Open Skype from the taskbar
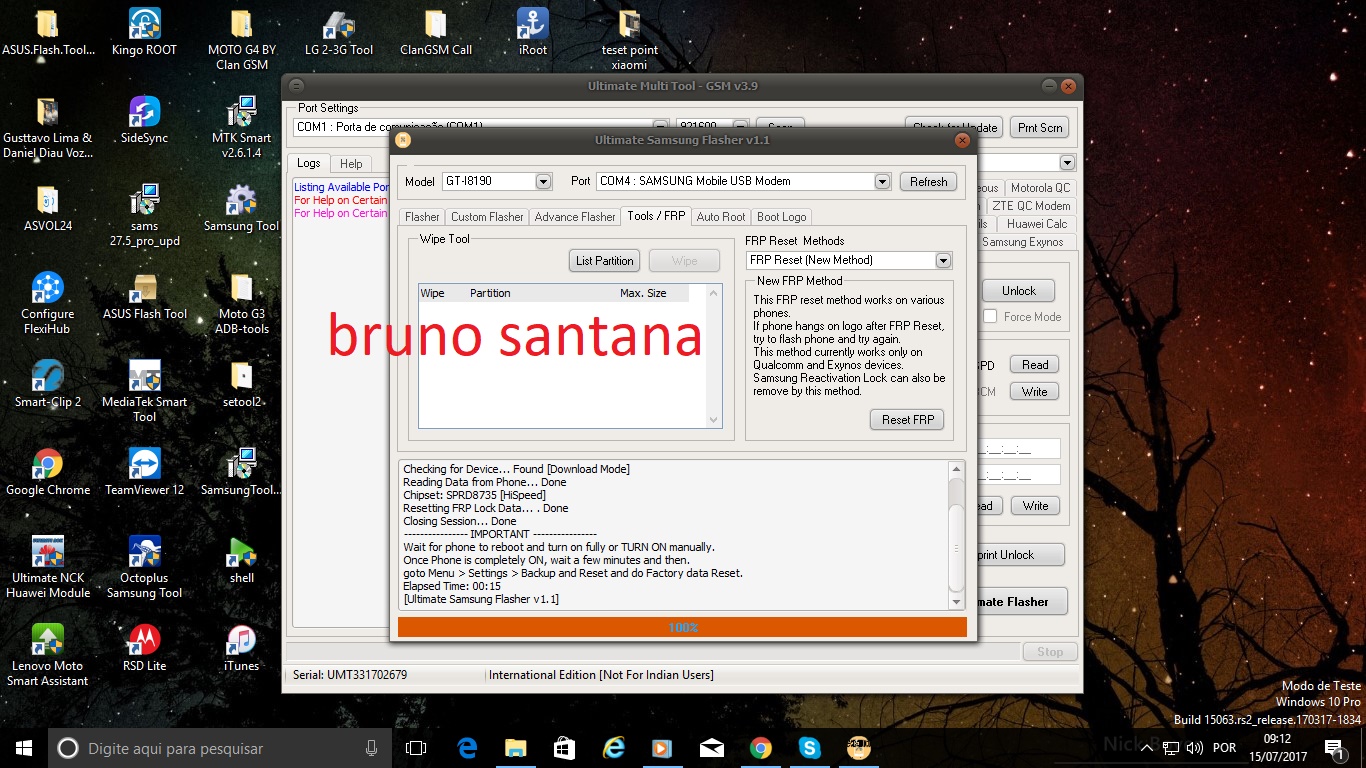 coord(809,748)
